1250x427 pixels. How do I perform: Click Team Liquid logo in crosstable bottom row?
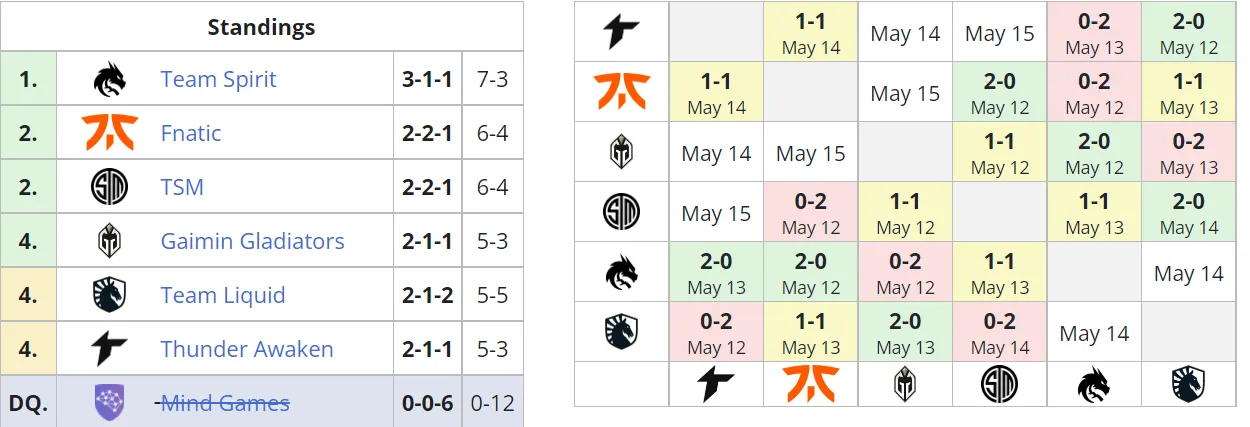[1189, 383]
